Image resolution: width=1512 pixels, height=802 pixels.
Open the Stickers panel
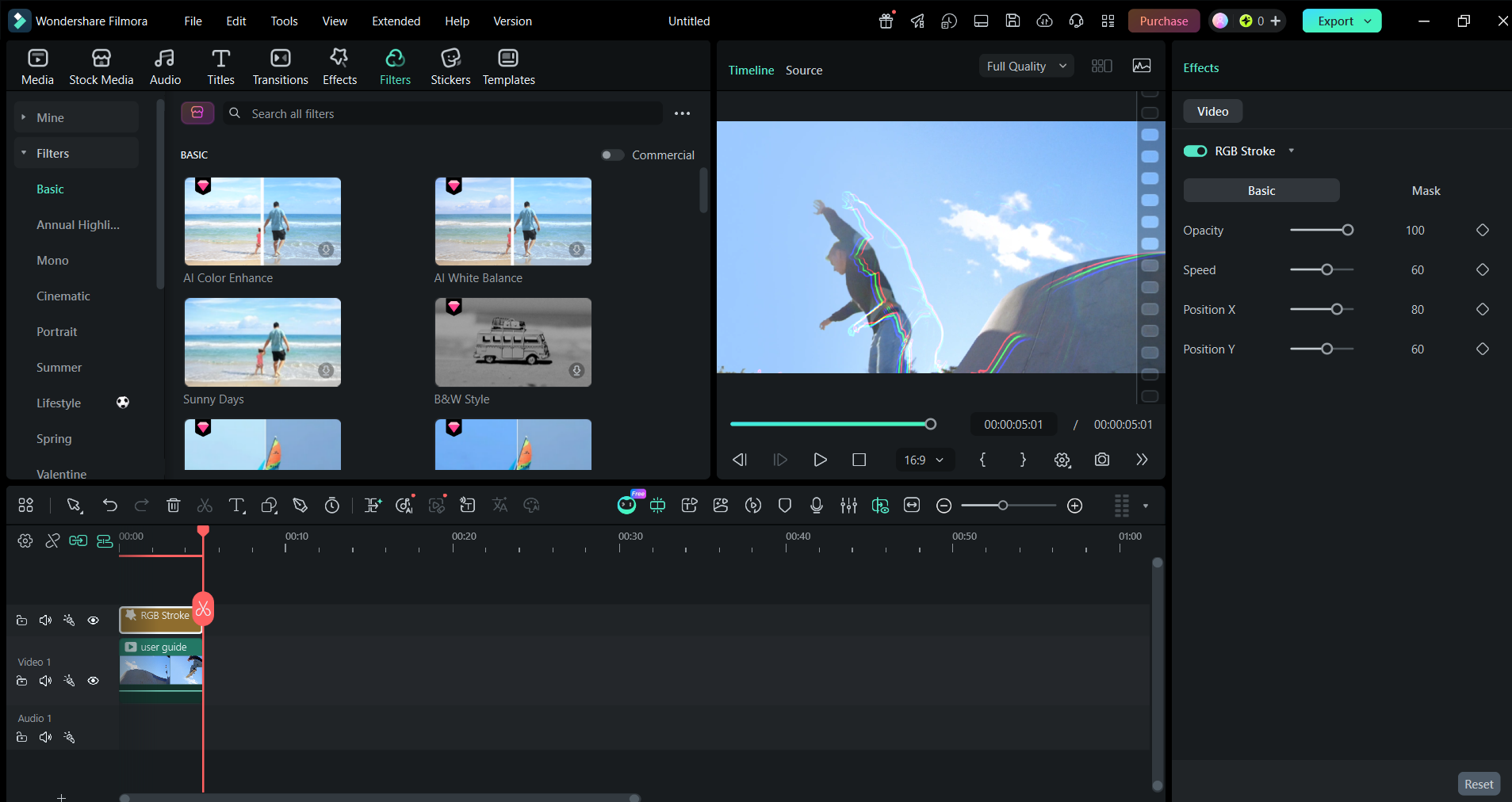click(x=450, y=67)
